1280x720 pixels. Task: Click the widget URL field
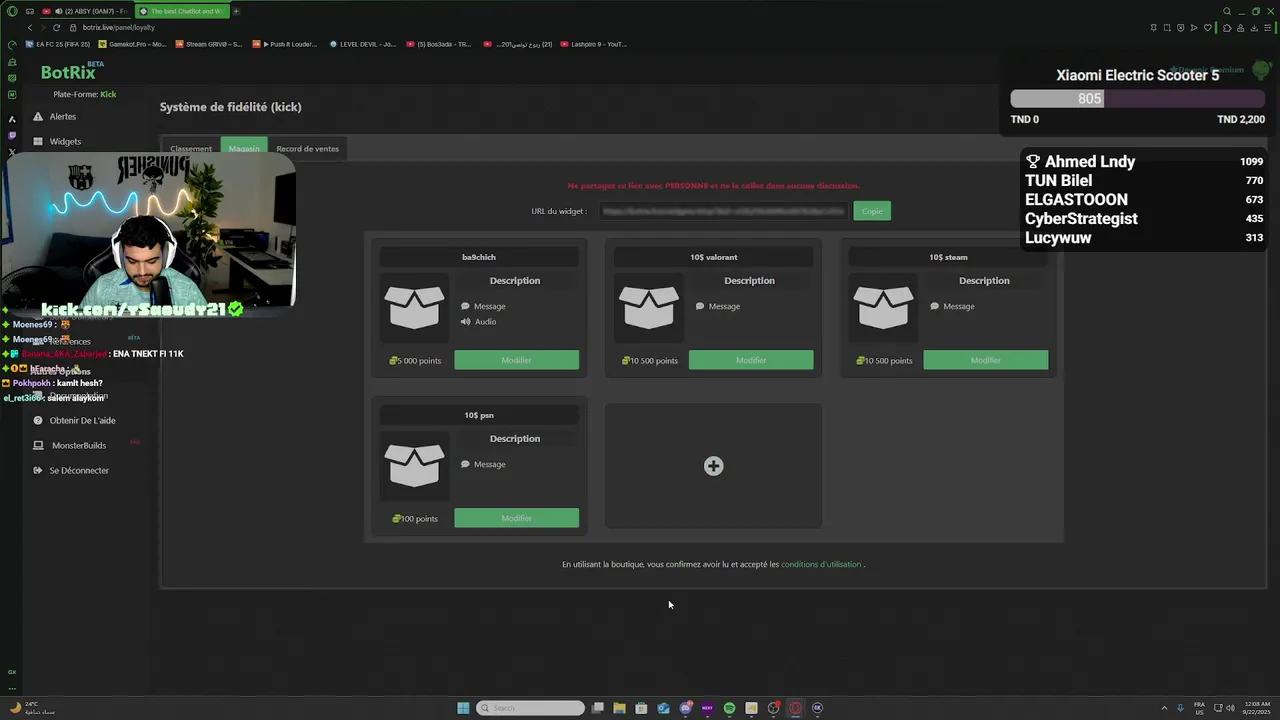(724, 211)
